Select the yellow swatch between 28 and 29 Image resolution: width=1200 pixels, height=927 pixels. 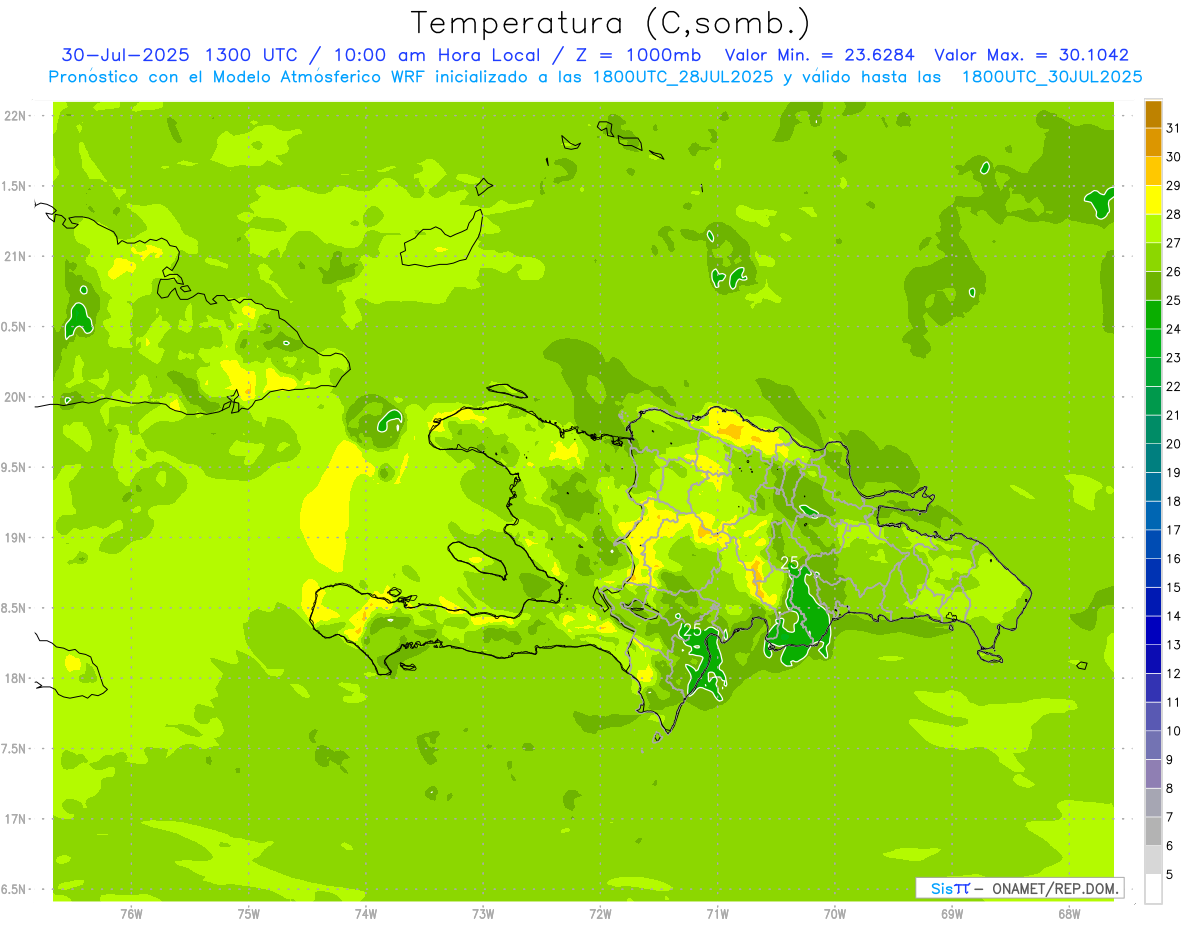pos(1154,200)
